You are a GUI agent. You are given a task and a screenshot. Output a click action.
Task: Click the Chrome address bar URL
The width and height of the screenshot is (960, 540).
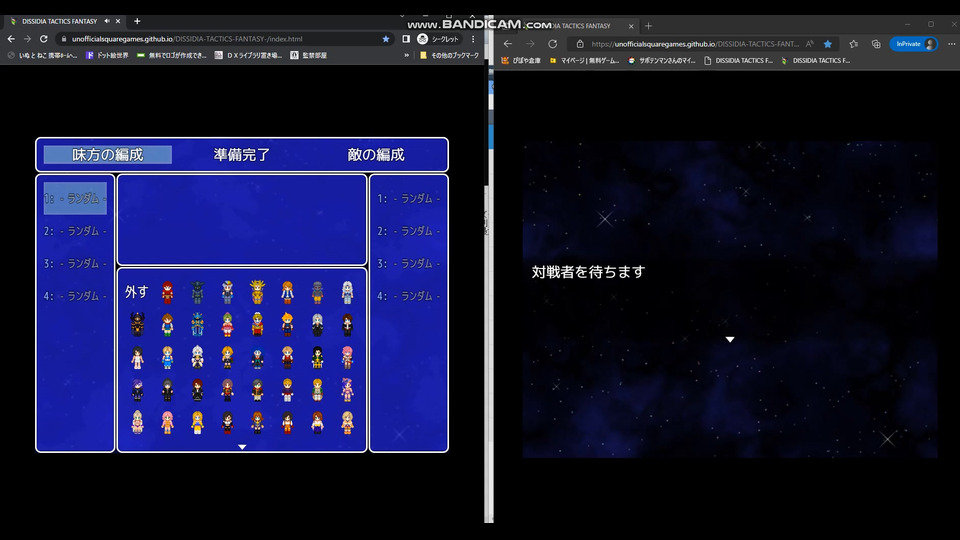pos(187,39)
